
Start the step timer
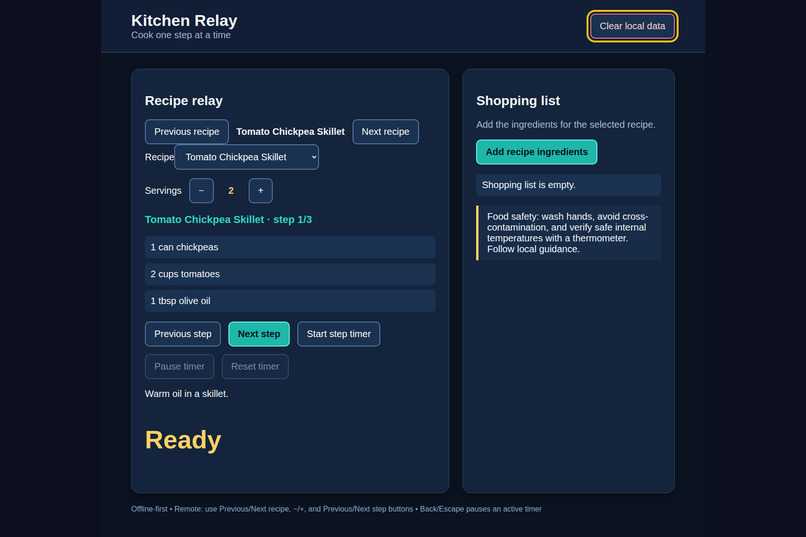coord(339,334)
